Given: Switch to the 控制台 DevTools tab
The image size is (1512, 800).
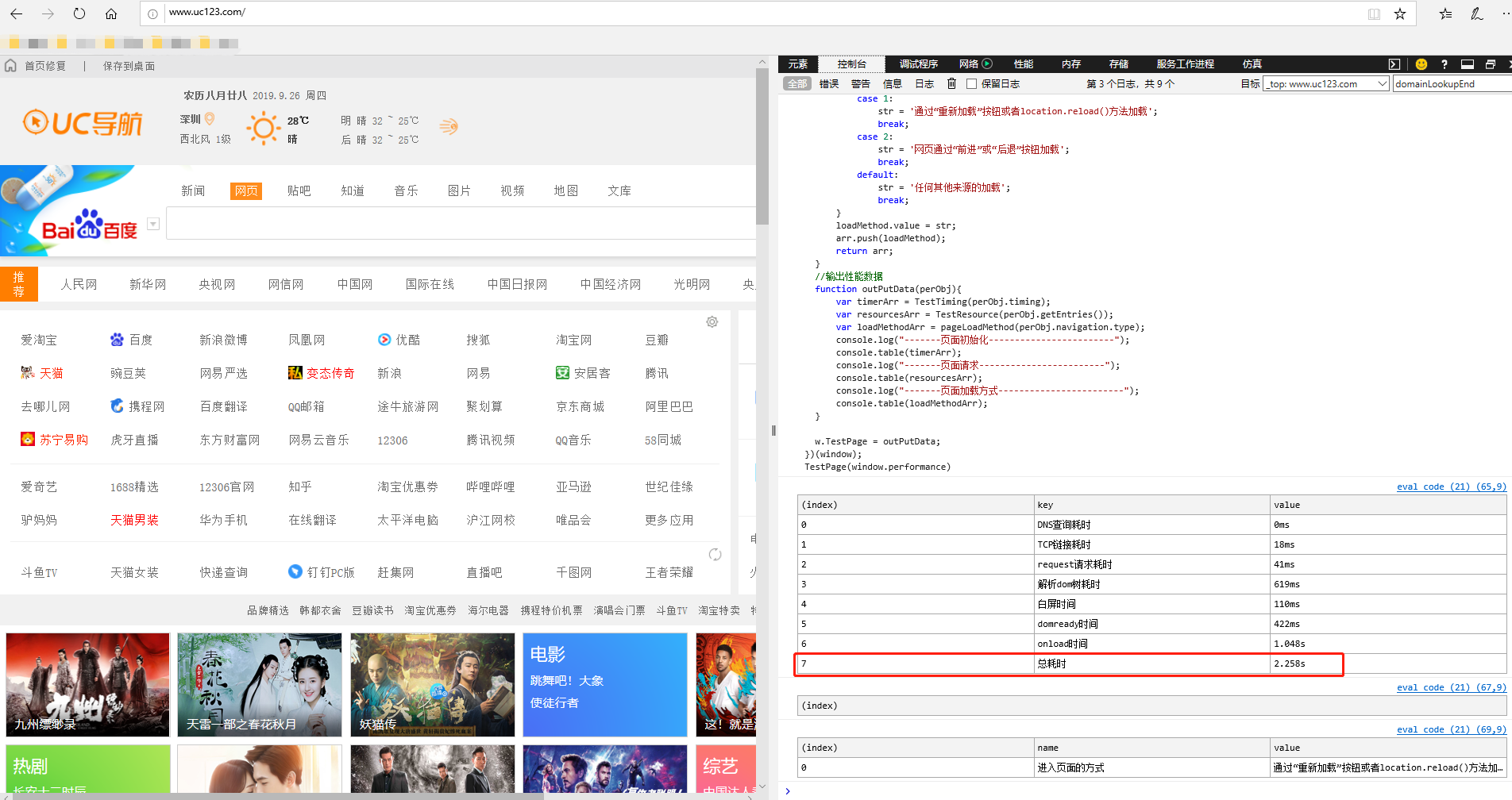Looking at the screenshot, I should tap(852, 64).
